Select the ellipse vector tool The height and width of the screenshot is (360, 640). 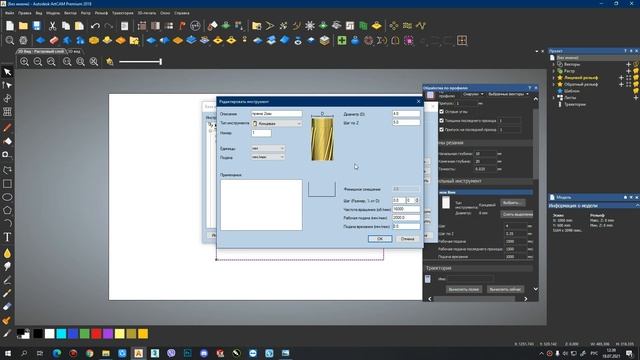coord(7,197)
